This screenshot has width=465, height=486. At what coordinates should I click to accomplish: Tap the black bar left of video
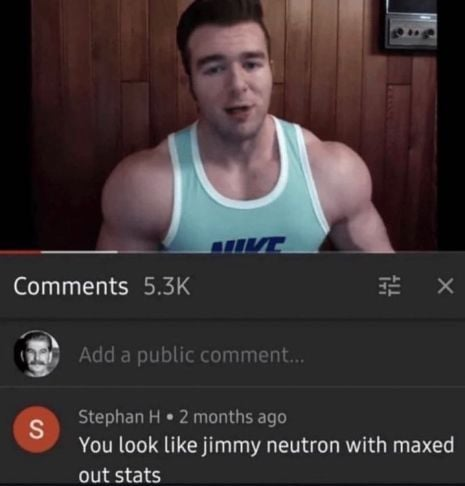16,125
